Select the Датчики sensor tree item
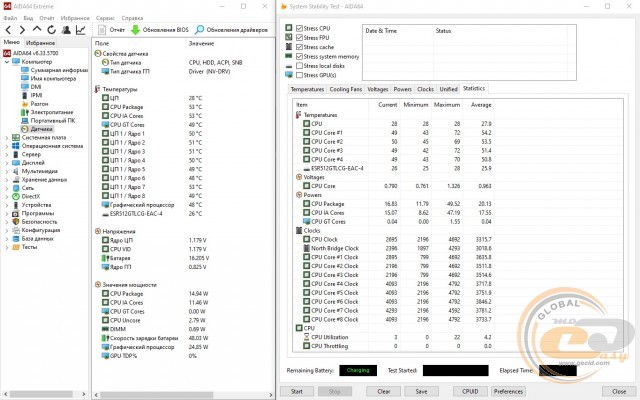The image size is (640, 400). click(x=41, y=129)
